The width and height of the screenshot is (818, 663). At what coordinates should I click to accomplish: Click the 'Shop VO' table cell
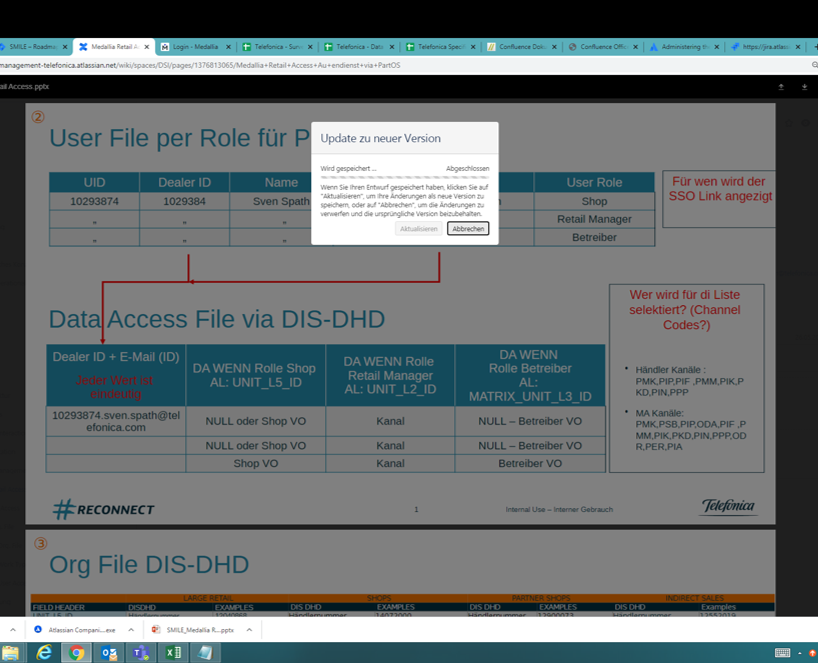click(256, 463)
